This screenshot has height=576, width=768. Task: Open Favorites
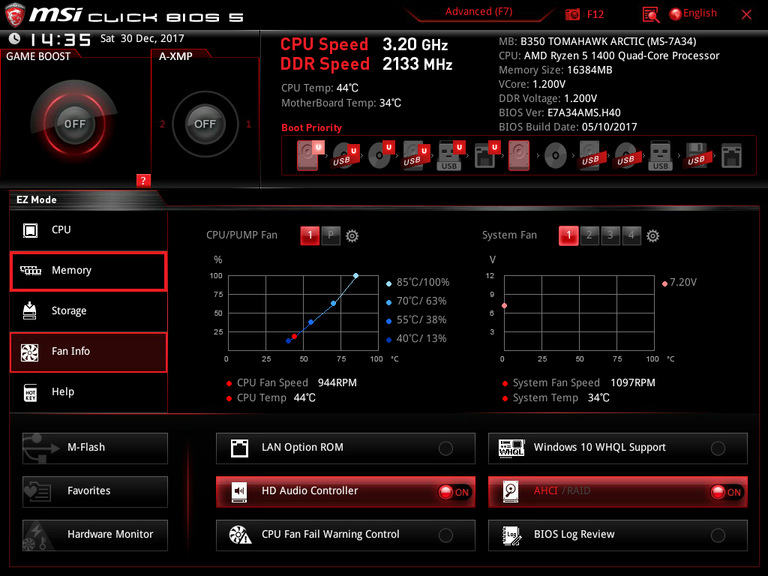[95, 491]
